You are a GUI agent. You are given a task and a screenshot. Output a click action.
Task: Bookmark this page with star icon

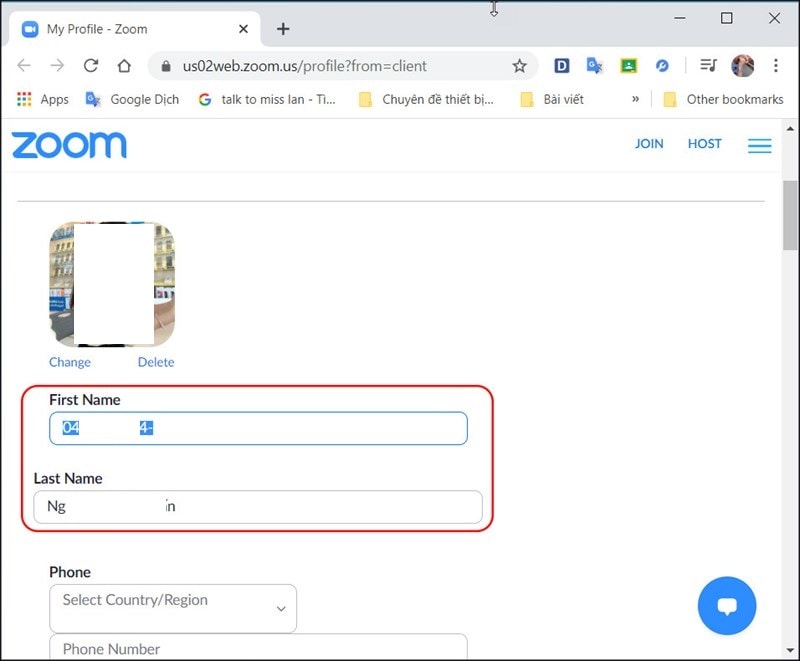[x=519, y=66]
